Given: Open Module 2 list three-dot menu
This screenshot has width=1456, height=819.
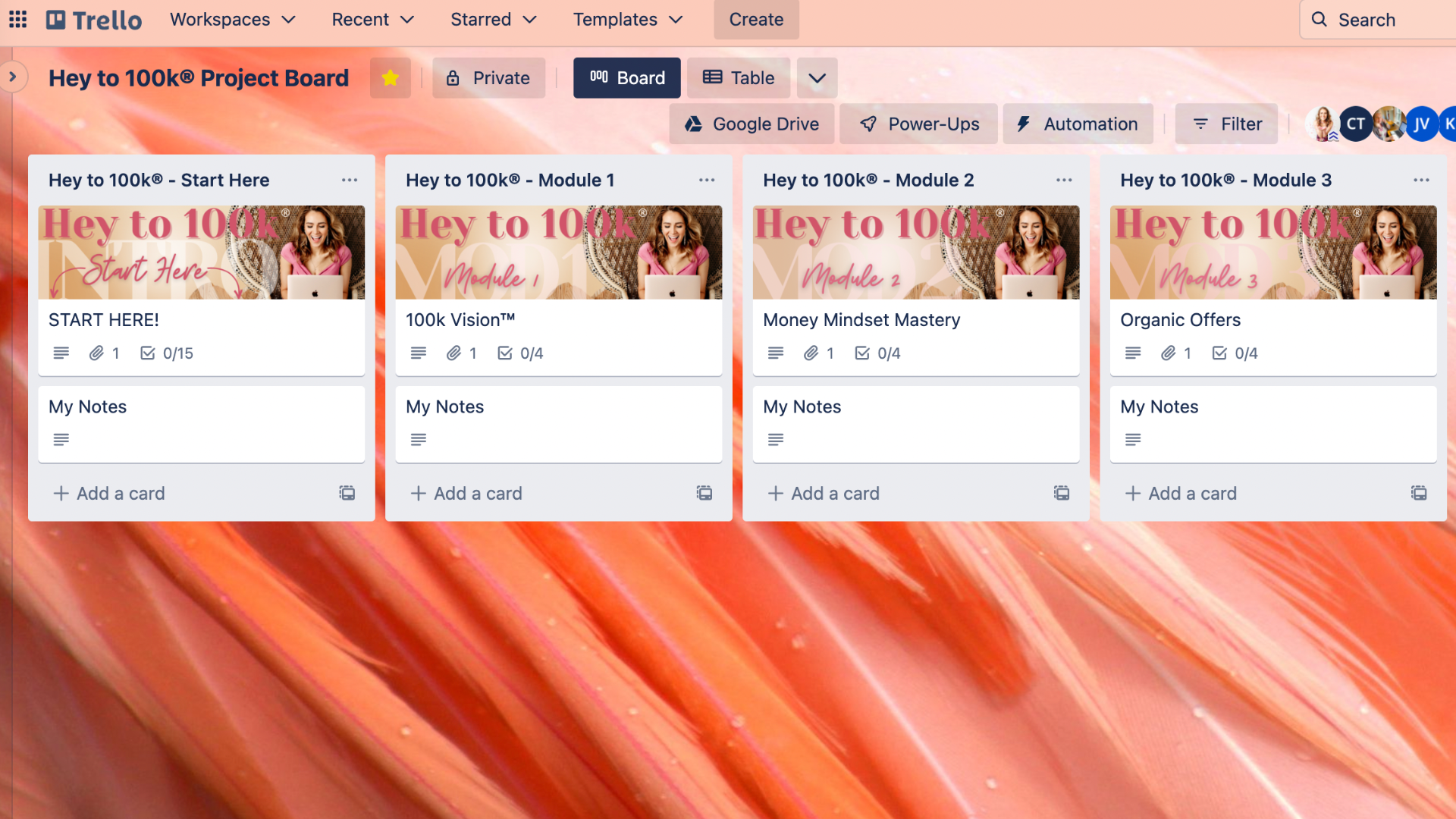Looking at the screenshot, I should 1063,180.
